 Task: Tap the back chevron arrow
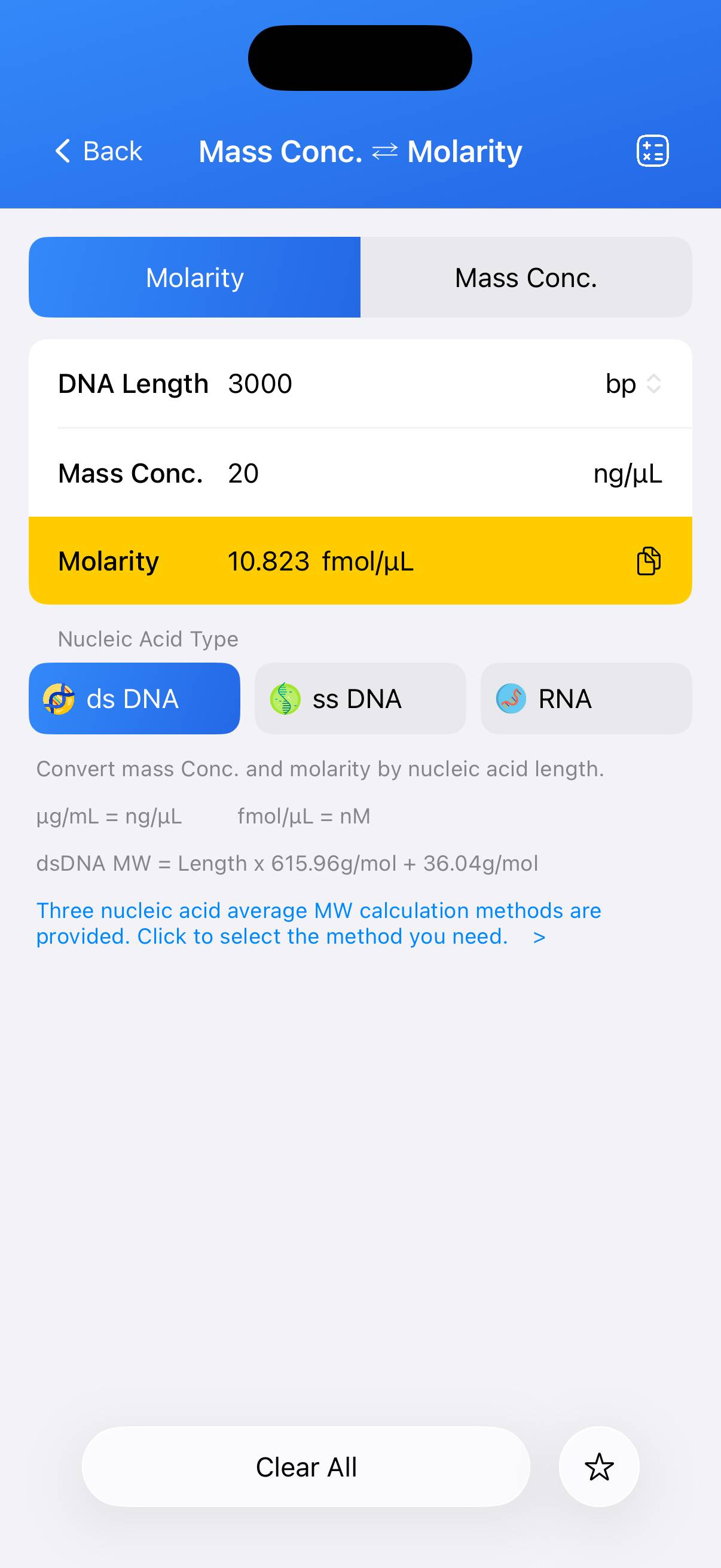tap(63, 151)
